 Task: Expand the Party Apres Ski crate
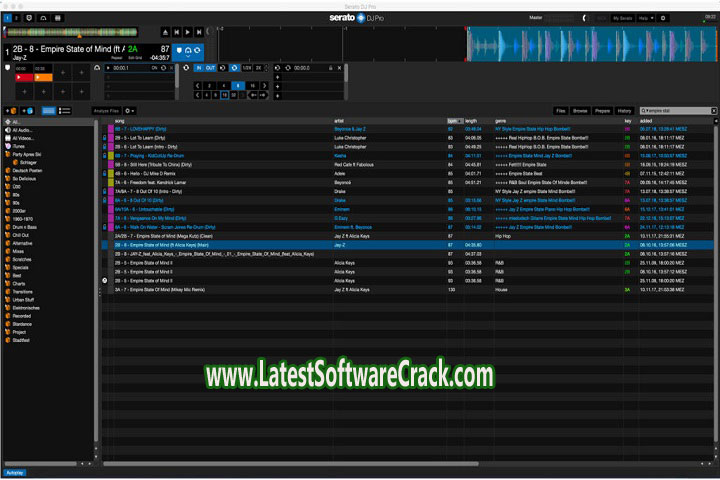click(x=8, y=153)
